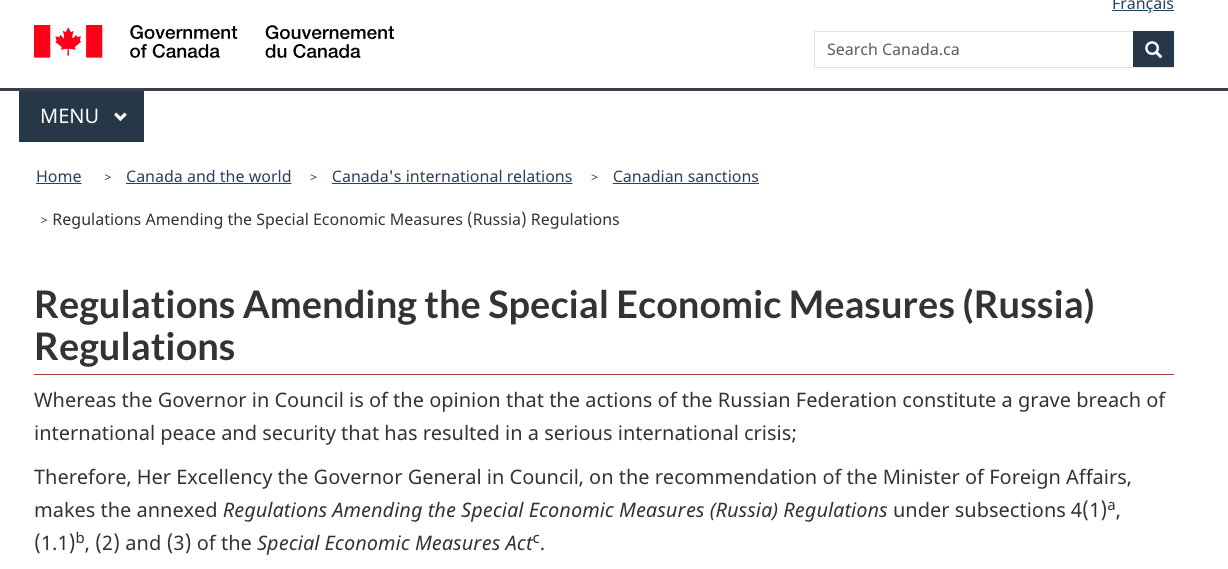
Task: Open the Canada and the world breadcrumb
Action: (x=208, y=177)
